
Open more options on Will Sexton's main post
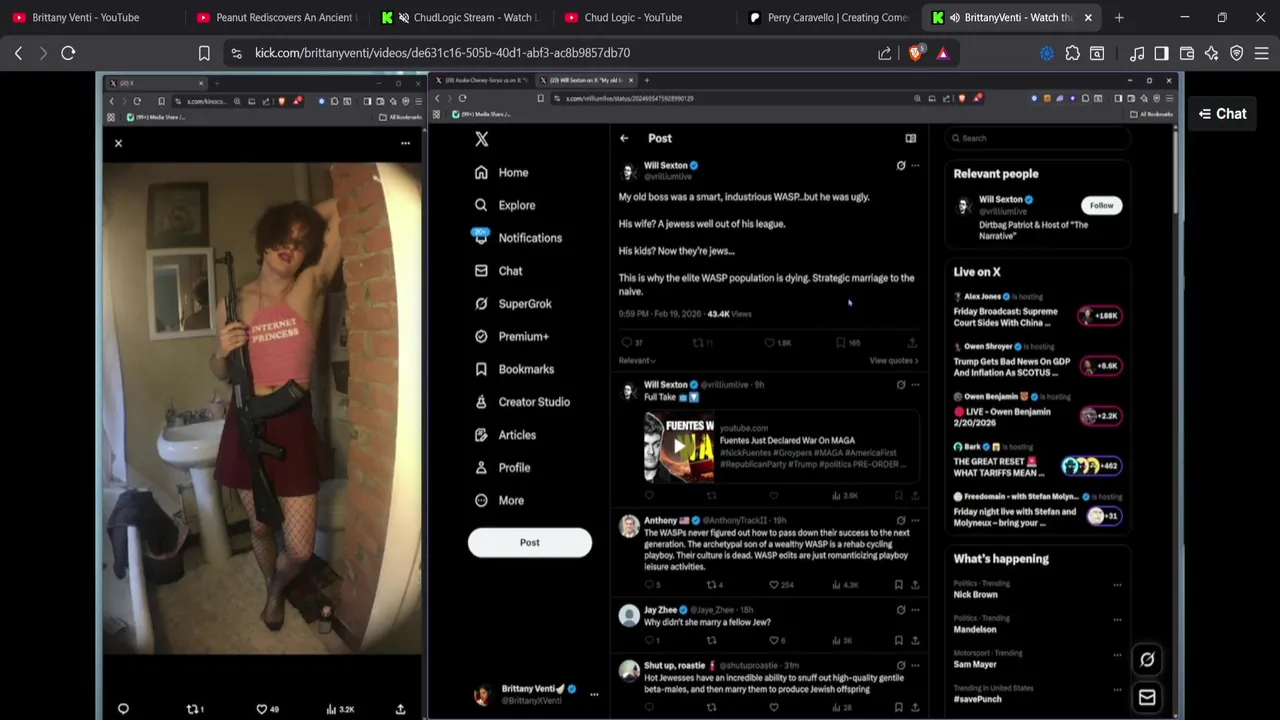[915, 166]
